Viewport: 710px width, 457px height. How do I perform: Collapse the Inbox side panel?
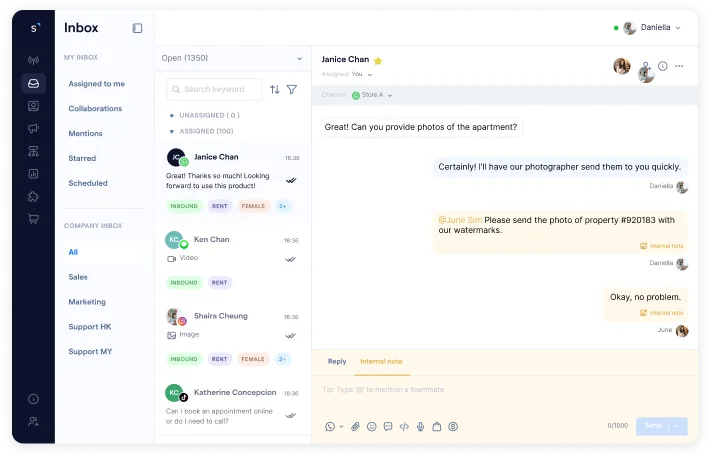pos(137,28)
